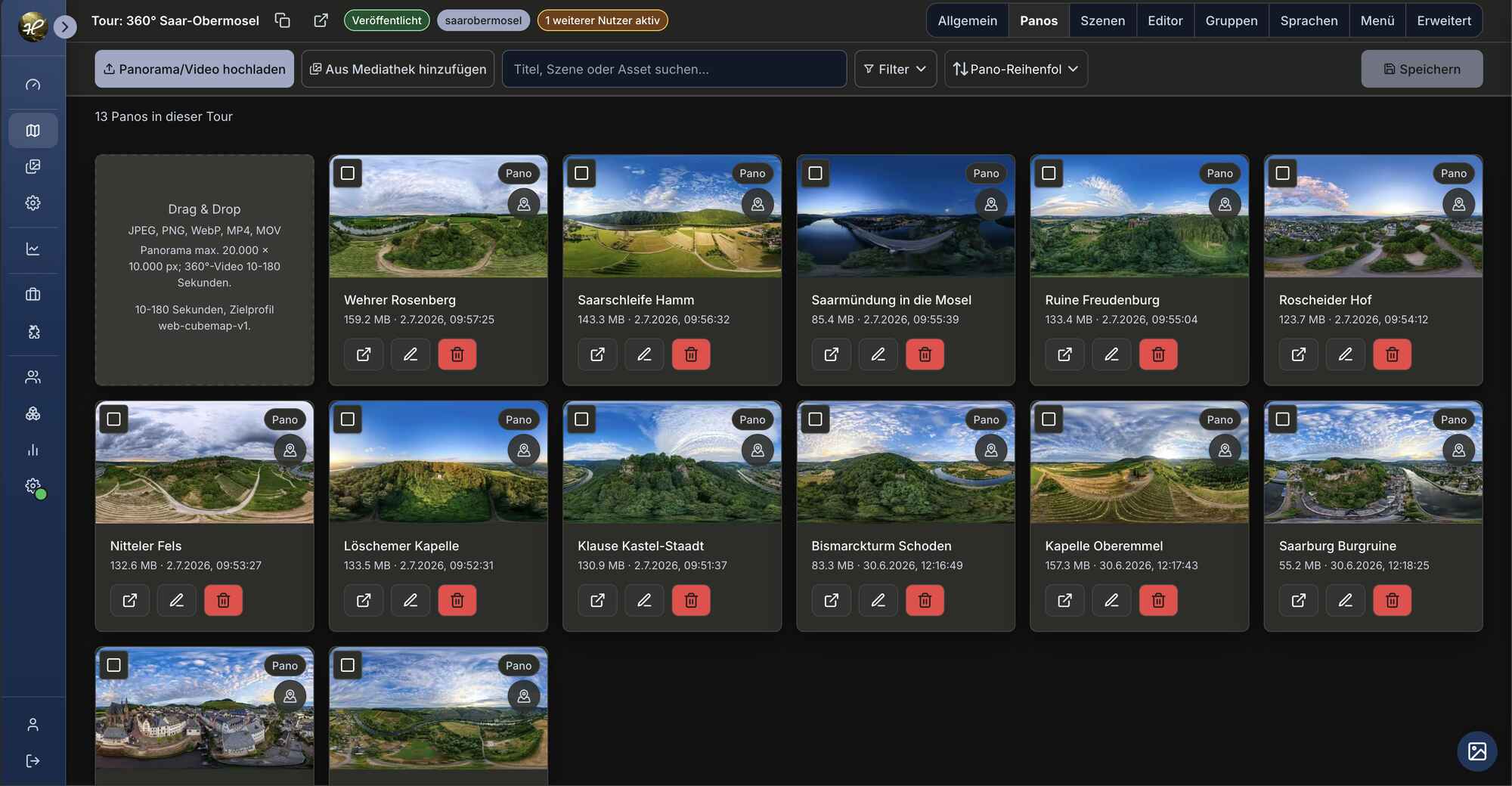Open the dashboard gauge icon in sidebar
The width and height of the screenshot is (1512, 786).
33,85
